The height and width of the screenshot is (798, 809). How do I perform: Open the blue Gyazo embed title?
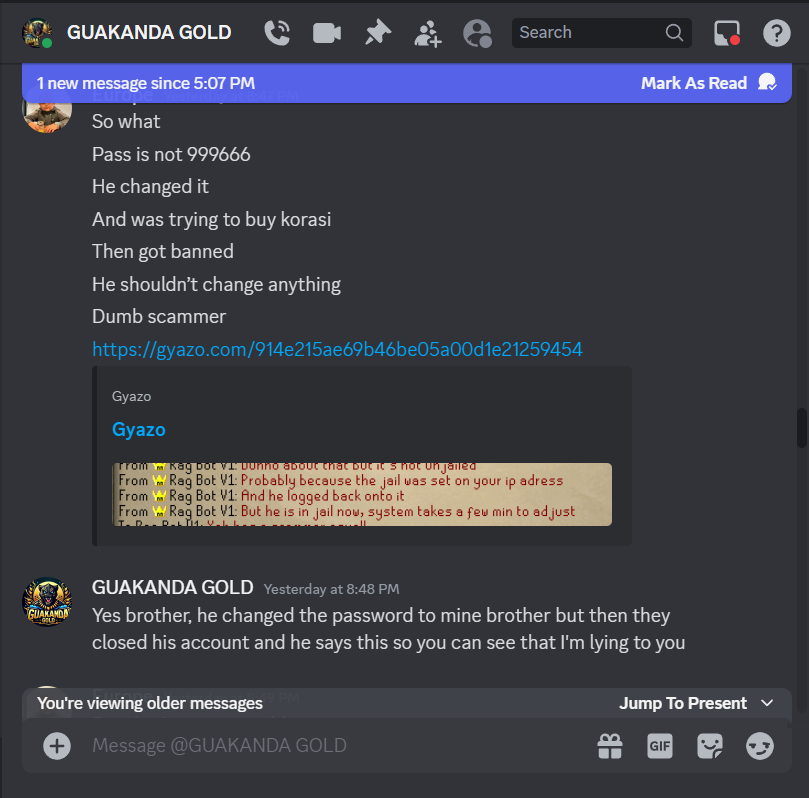[x=139, y=430]
